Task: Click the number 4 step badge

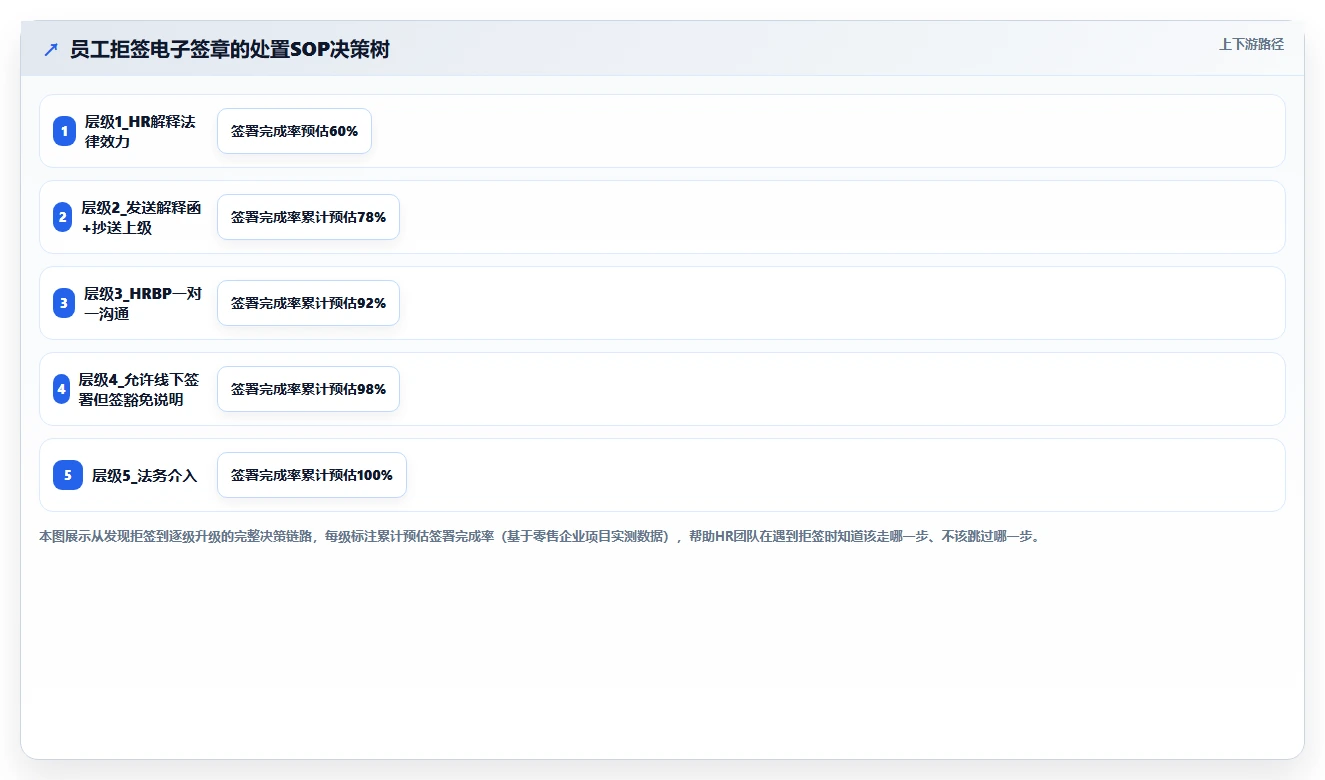Action: (61, 389)
